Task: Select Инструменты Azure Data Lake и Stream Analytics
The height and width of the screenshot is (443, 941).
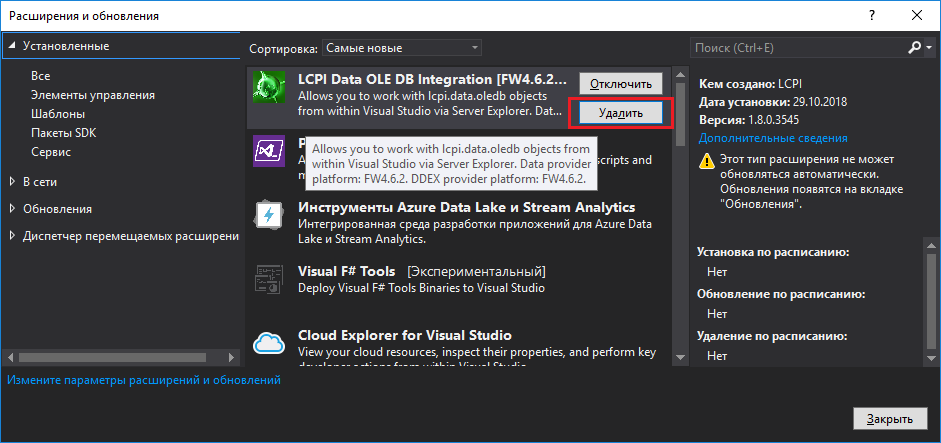Action: tap(466, 208)
